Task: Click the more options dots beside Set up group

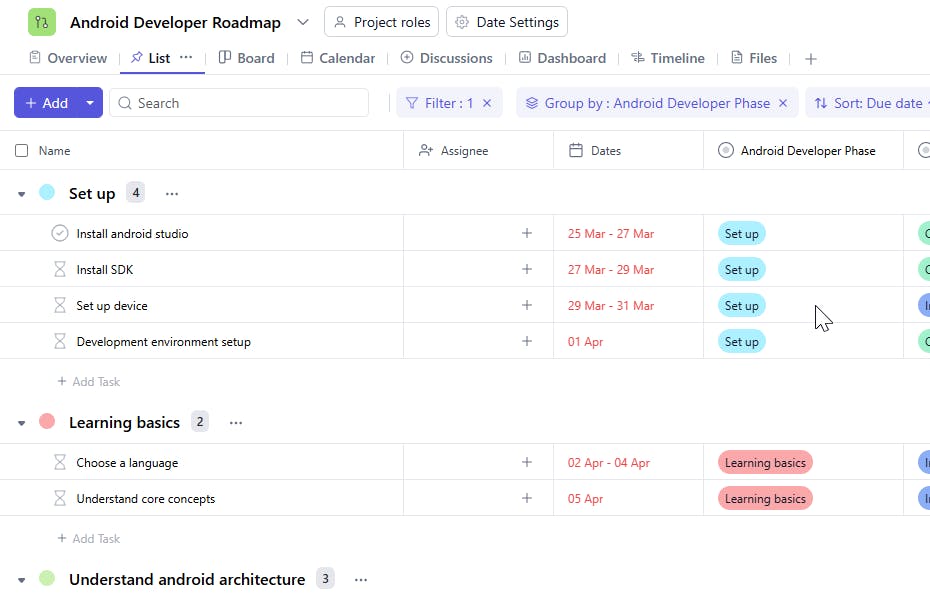Action: (x=172, y=194)
